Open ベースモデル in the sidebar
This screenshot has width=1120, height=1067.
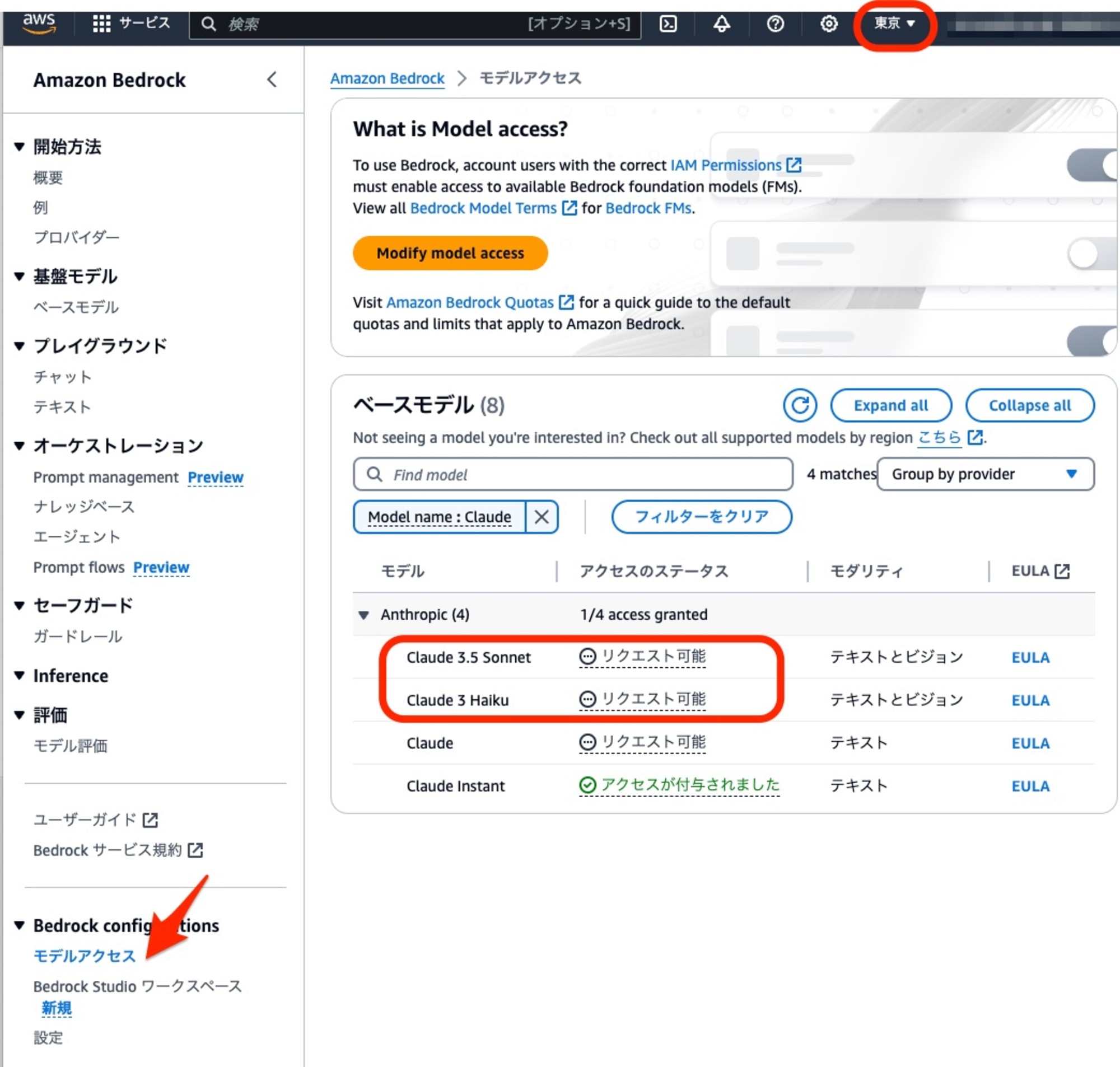[x=76, y=307]
